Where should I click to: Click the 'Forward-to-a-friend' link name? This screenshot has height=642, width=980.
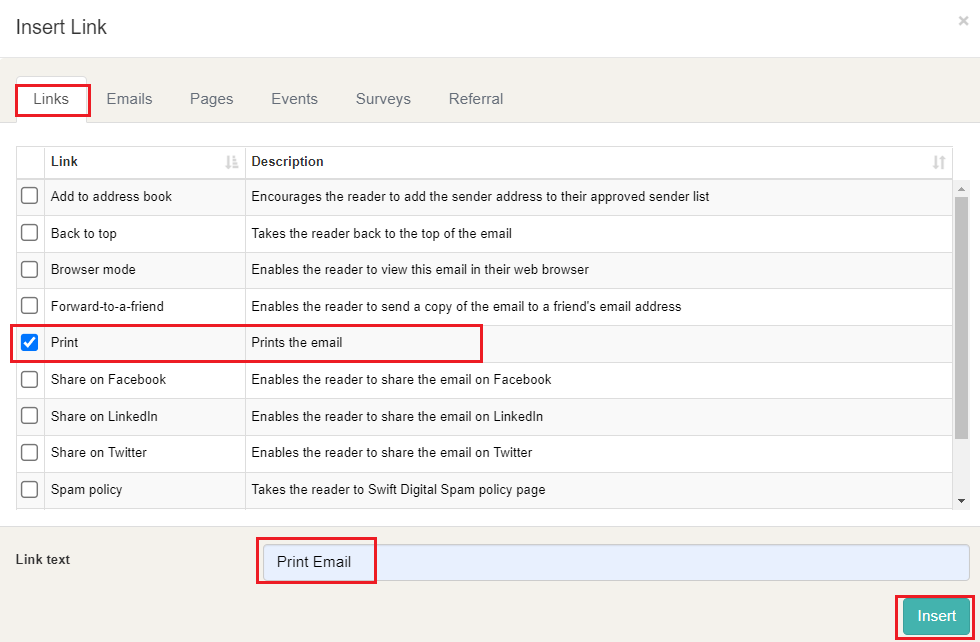(x=108, y=306)
